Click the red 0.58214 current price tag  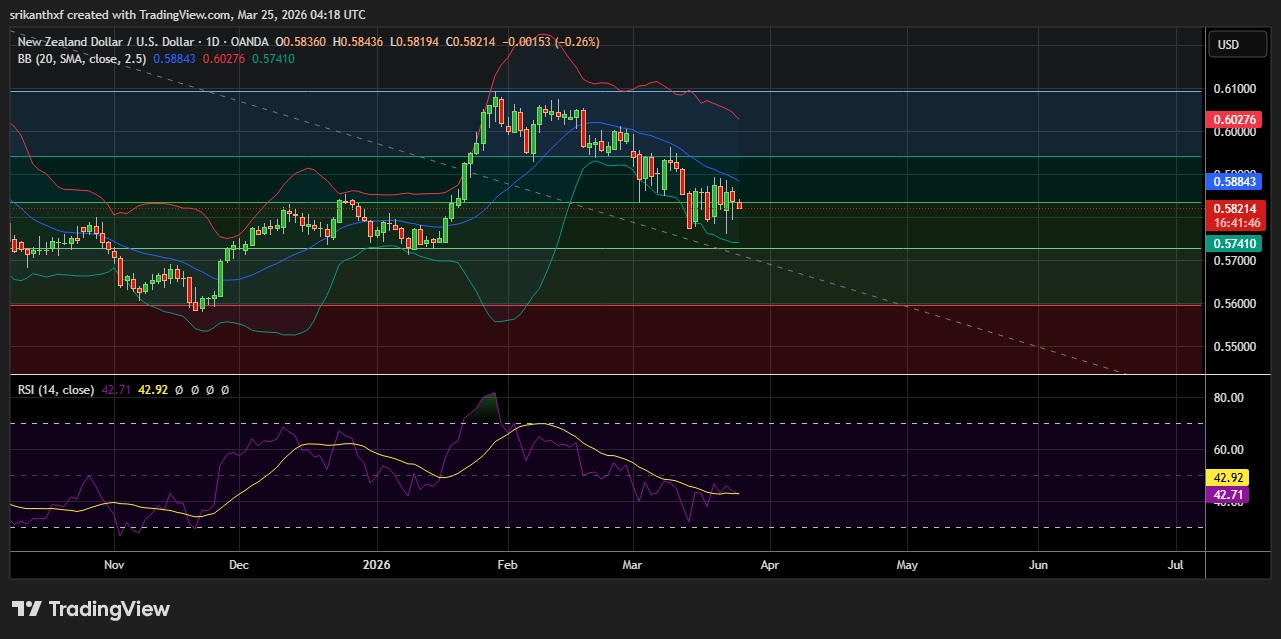click(1236, 209)
